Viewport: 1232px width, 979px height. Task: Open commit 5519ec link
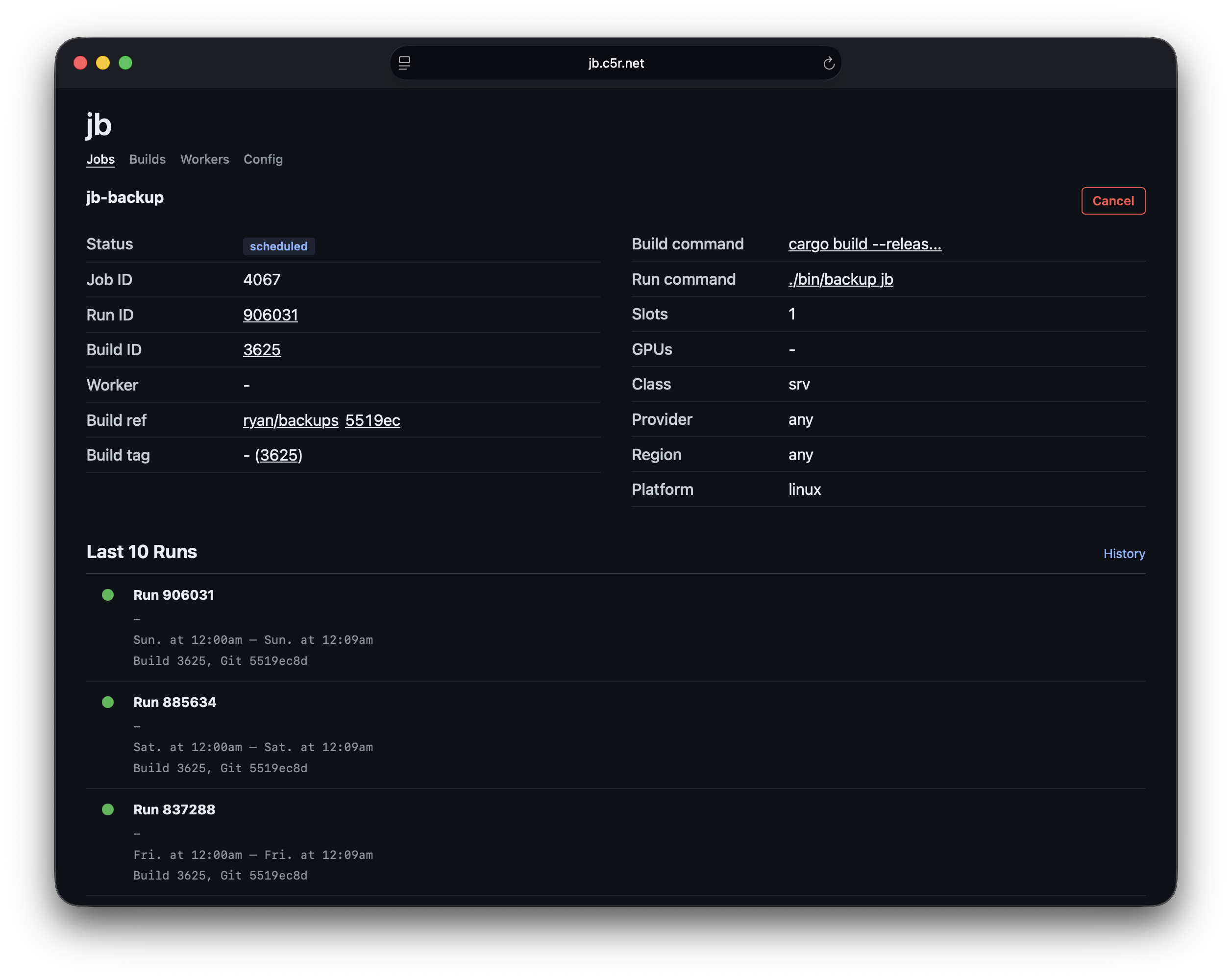(x=372, y=420)
